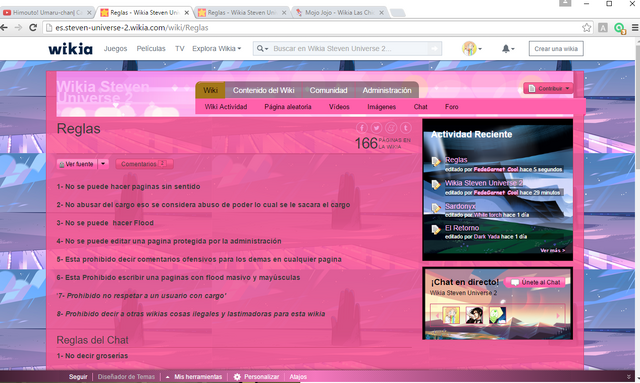
Task: Click the search submit arrow button
Action: [x=435, y=49]
